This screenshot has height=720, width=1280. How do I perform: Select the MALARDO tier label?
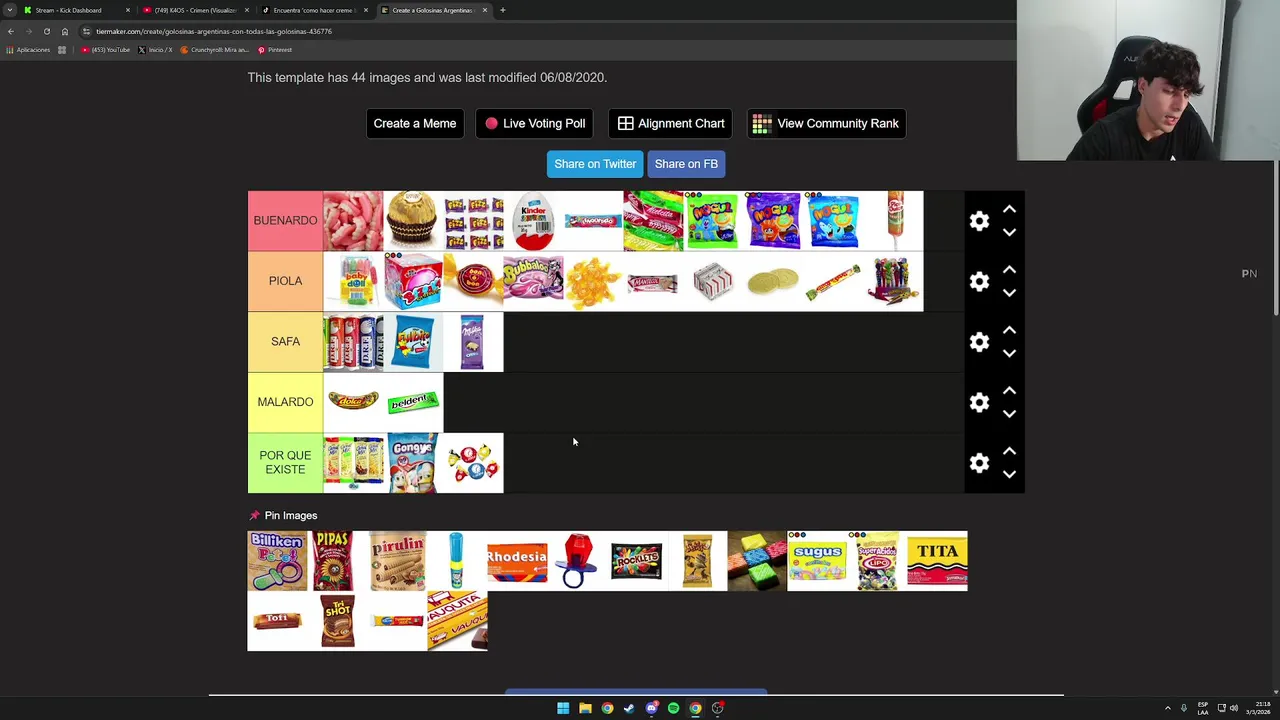(285, 402)
